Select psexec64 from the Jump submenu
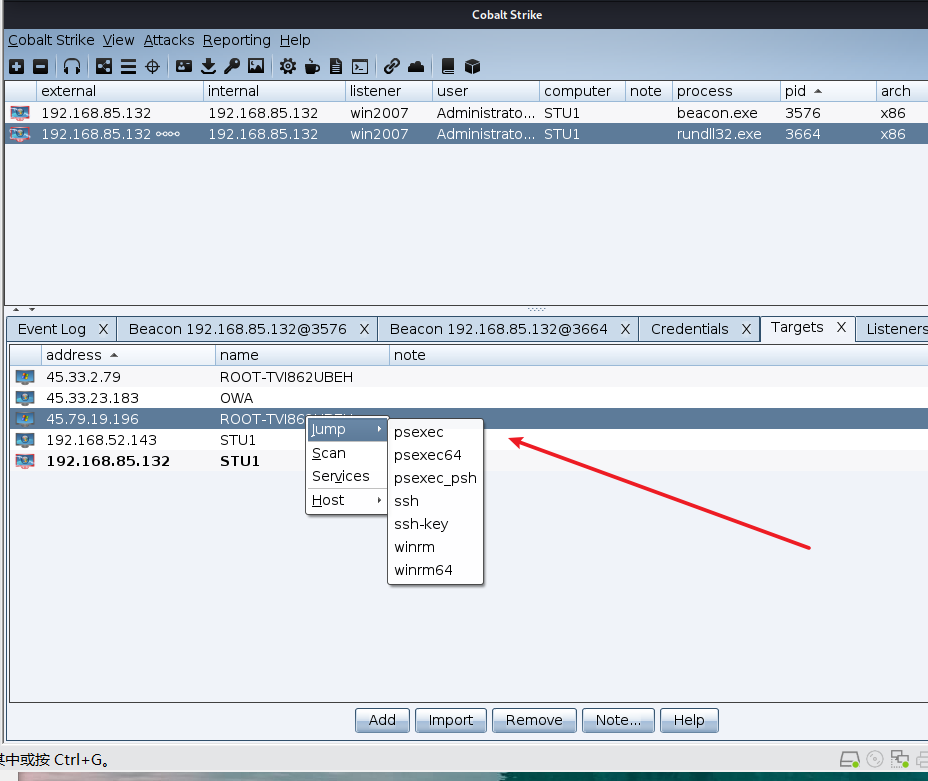This screenshot has width=928, height=781. [x=436, y=455]
